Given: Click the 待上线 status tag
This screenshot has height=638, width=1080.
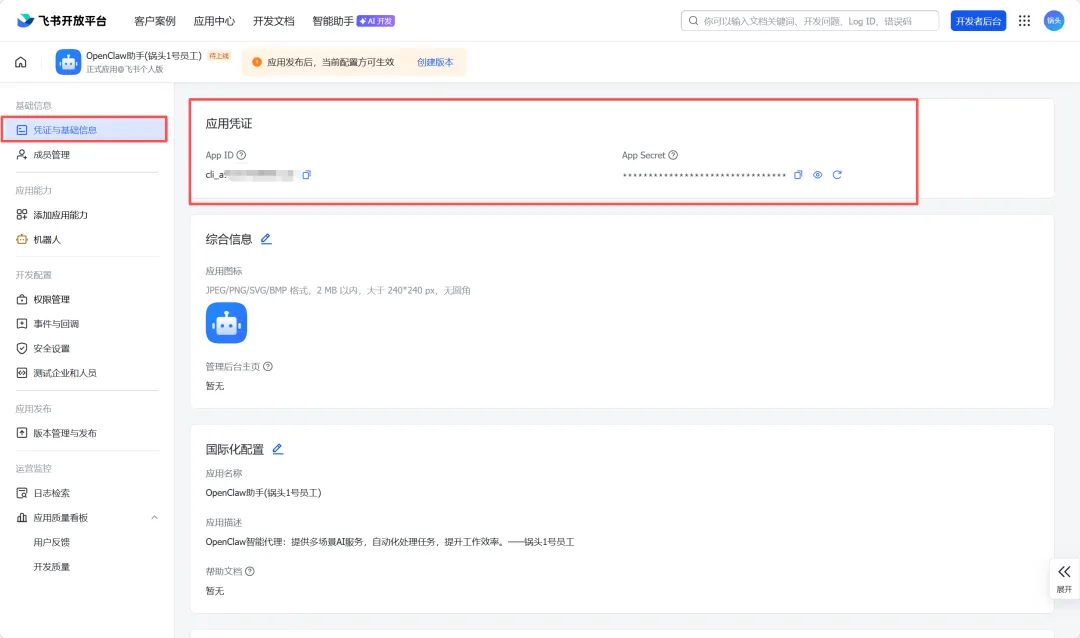Looking at the screenshot, I should click(x=218, y=56).
